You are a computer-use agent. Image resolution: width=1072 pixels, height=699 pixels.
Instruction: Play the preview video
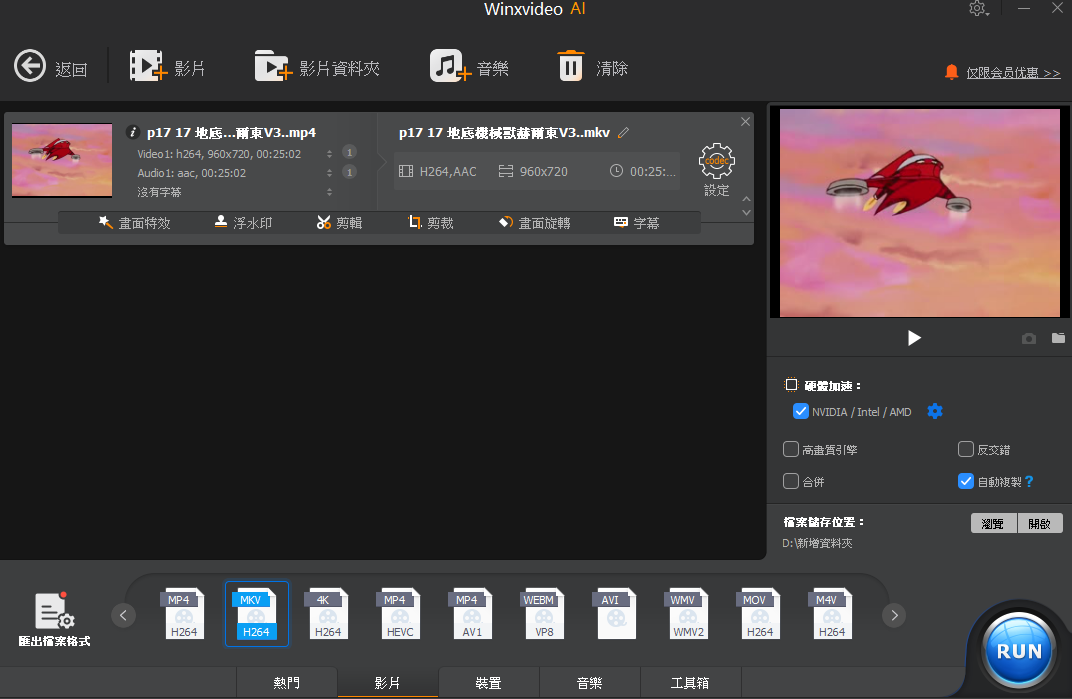(x=914, y=338)
